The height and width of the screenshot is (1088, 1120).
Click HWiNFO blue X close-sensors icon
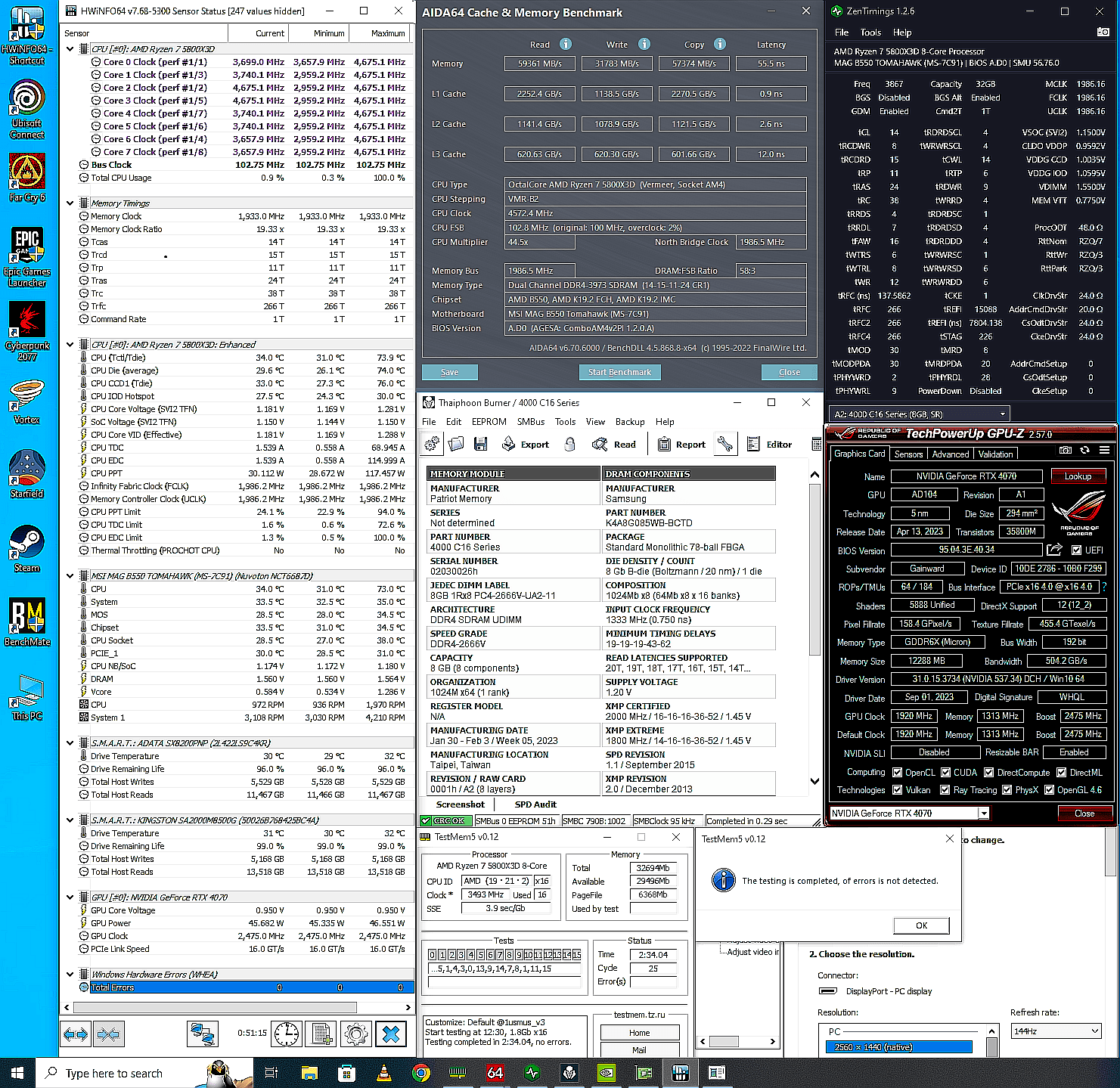click(x=391, y=1034)
